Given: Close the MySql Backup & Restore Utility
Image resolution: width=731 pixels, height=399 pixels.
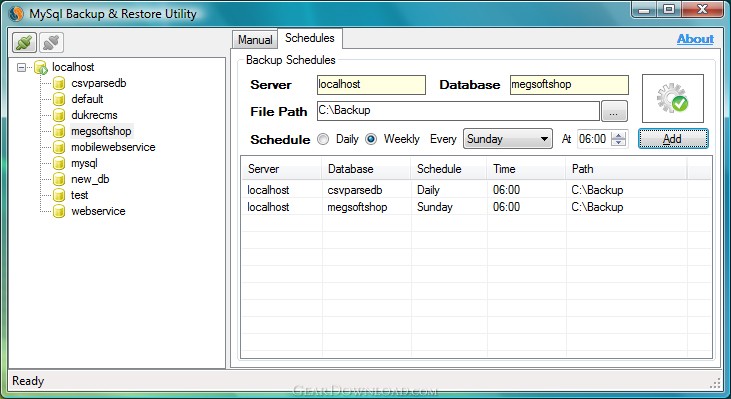Looking at the screenshot, I should (x=703, y=9).
